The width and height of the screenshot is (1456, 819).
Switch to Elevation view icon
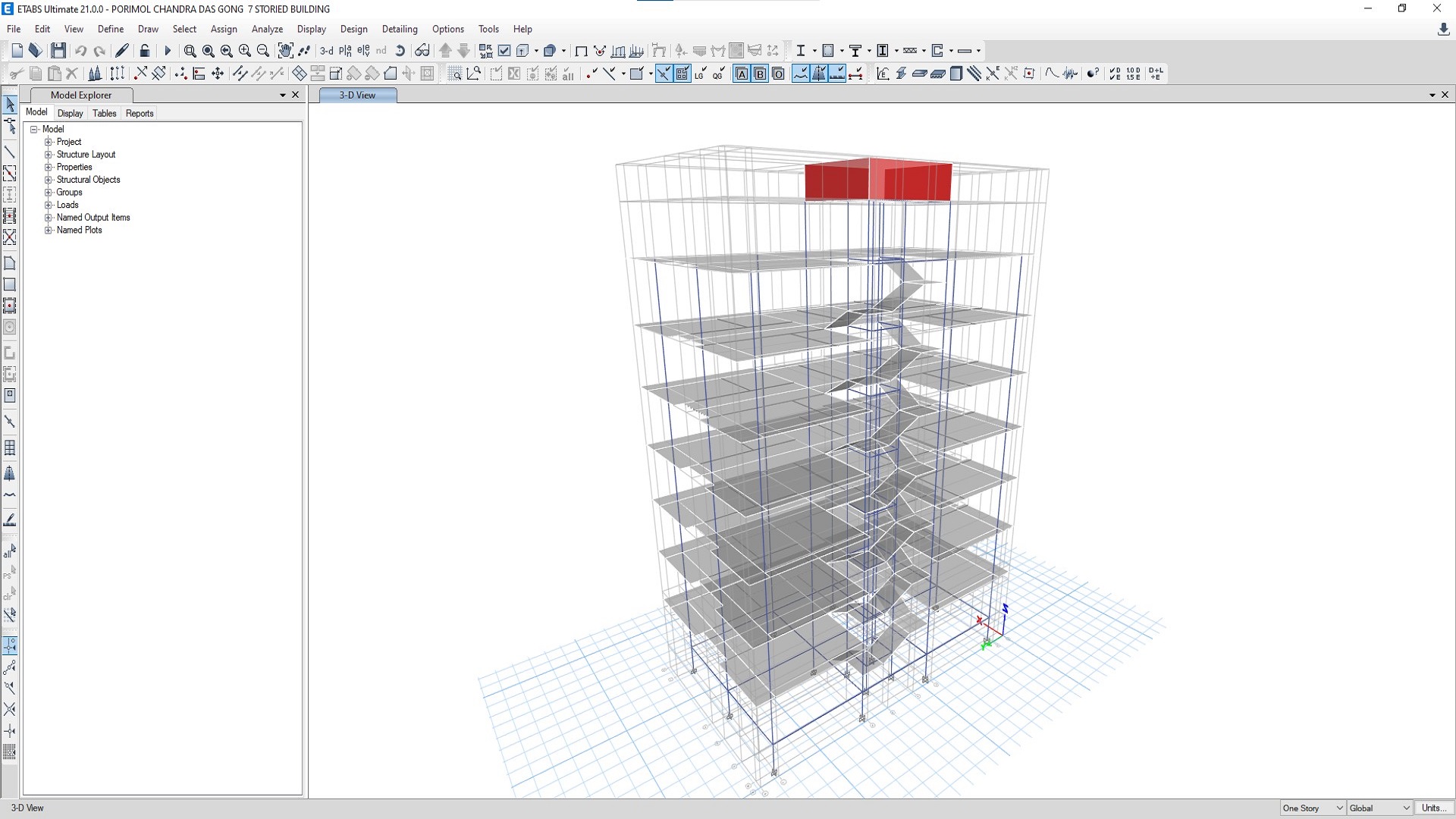(363, 51)
